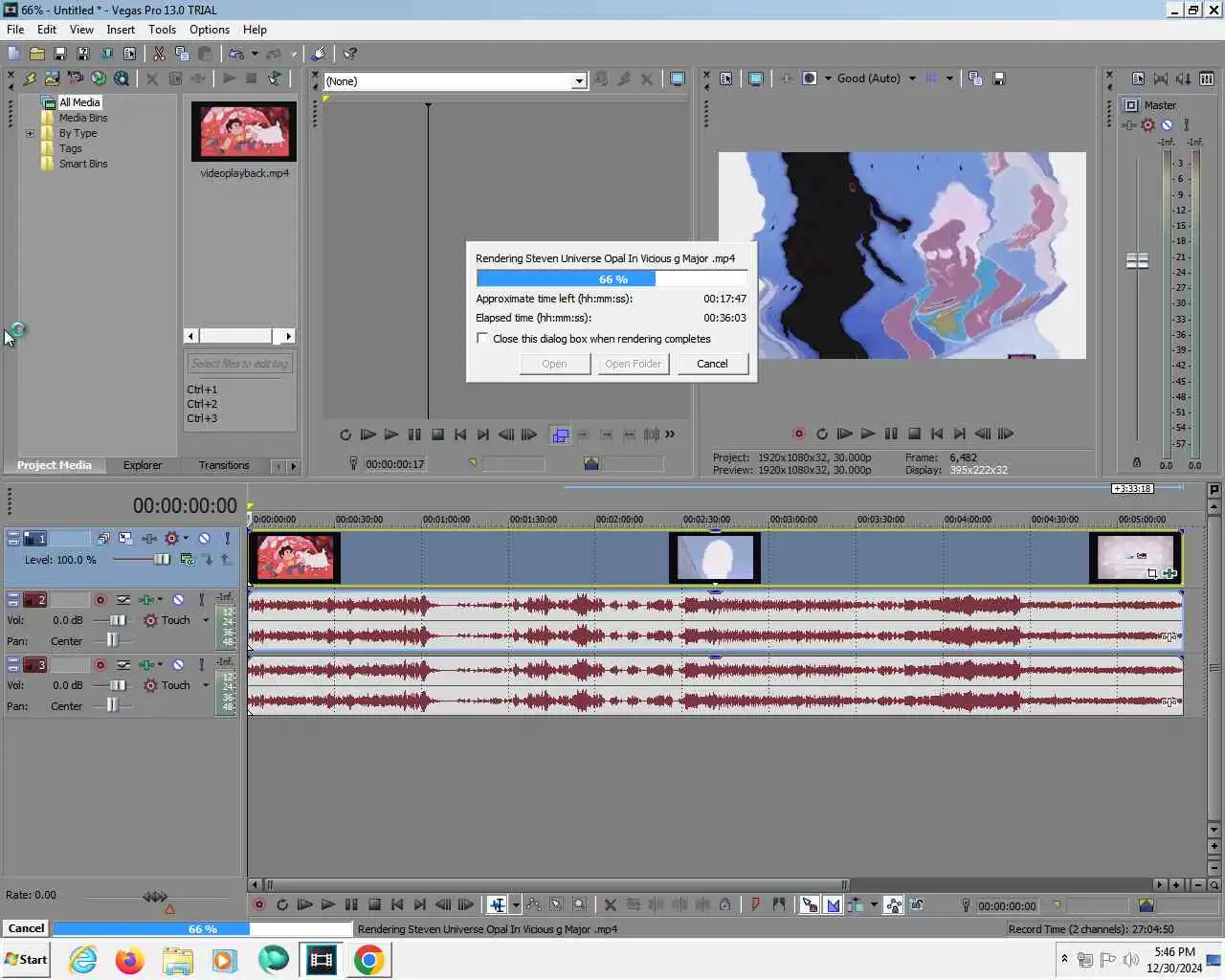
Task: Switch to the Transitions tab
Action: tap(224, 465)
